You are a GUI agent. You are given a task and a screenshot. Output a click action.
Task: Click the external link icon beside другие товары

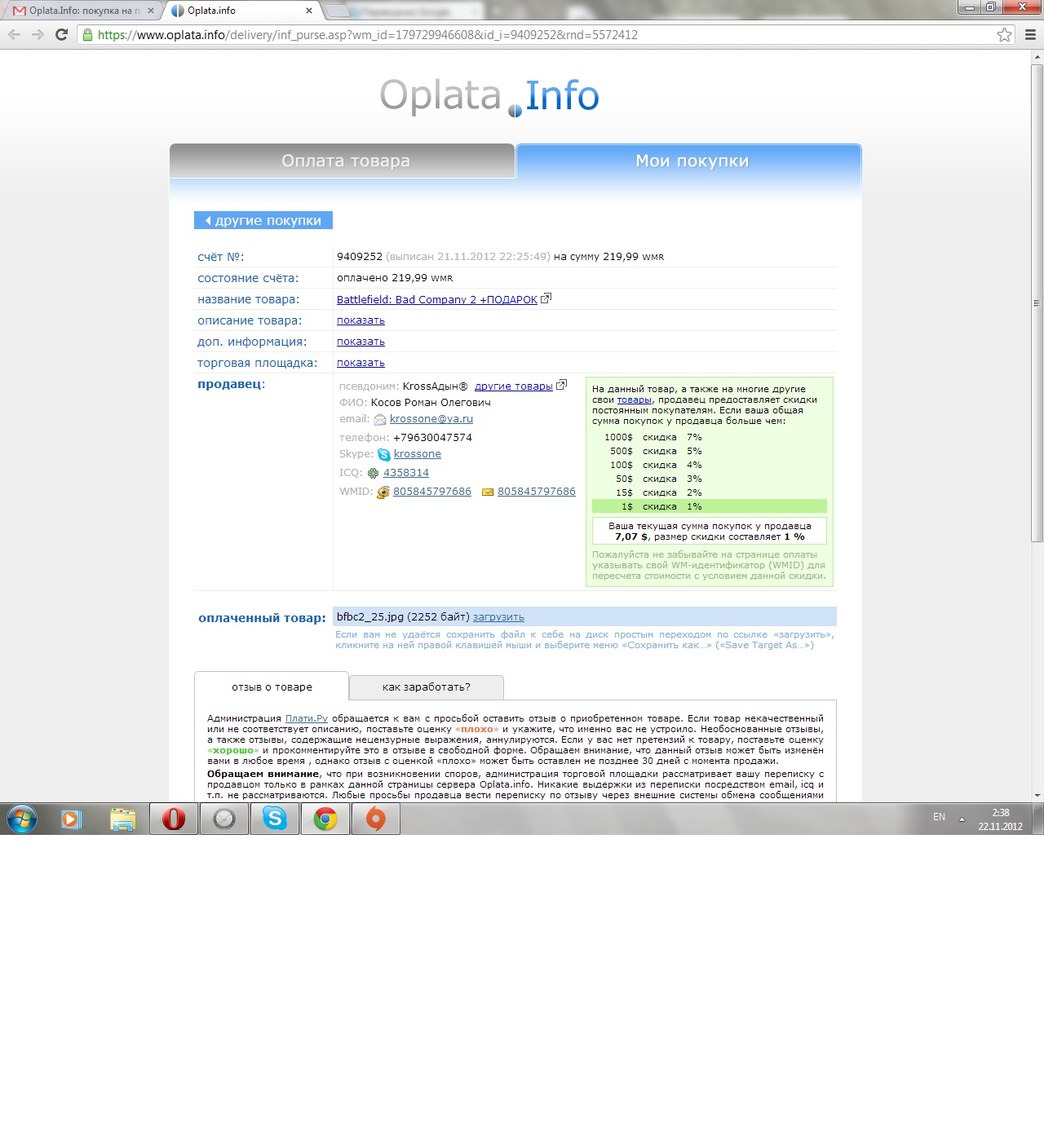pos(561,386)
